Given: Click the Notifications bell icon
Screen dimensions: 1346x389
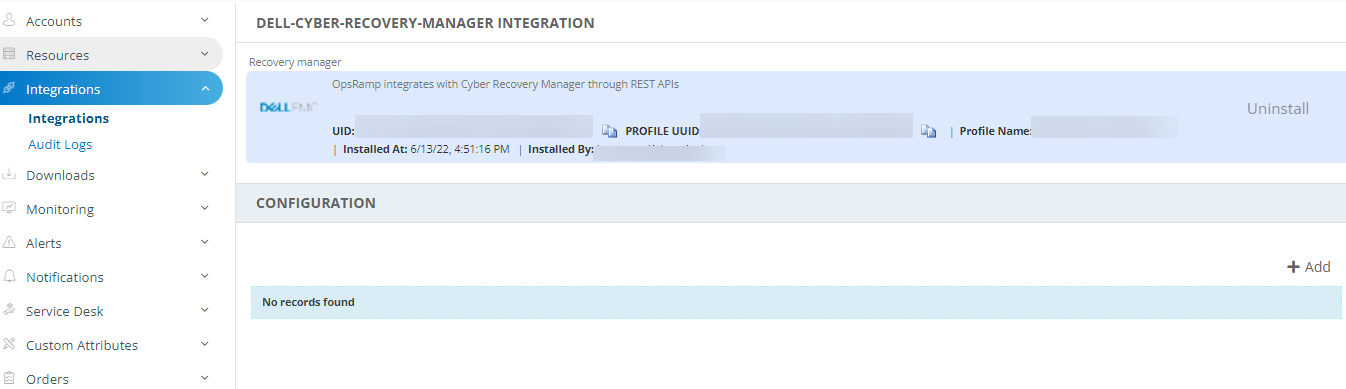Looking at the screenshot, I should click(x=9, y=277).
